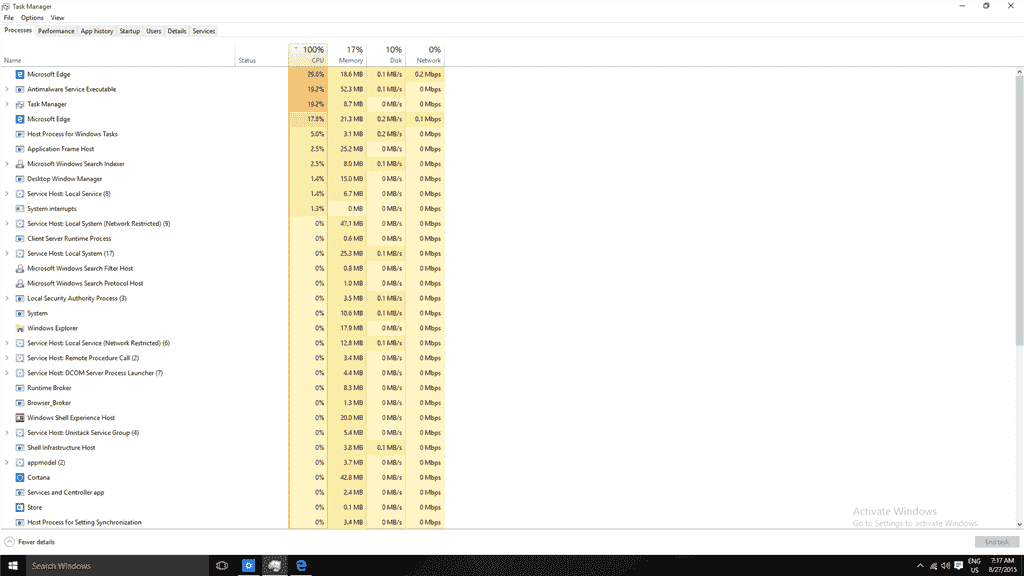Click the Runtime Broker icon
Viewport: 1024px width, 576px height.
20,388
